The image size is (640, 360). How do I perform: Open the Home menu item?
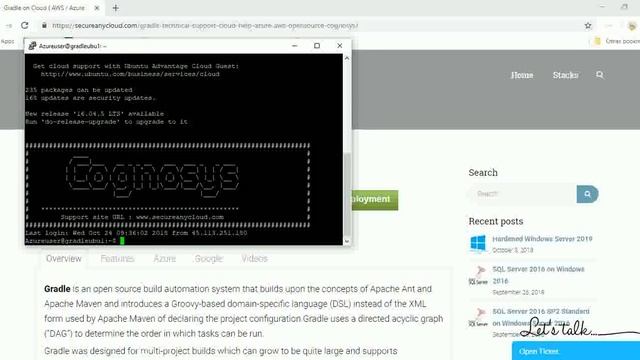[522, 75]
